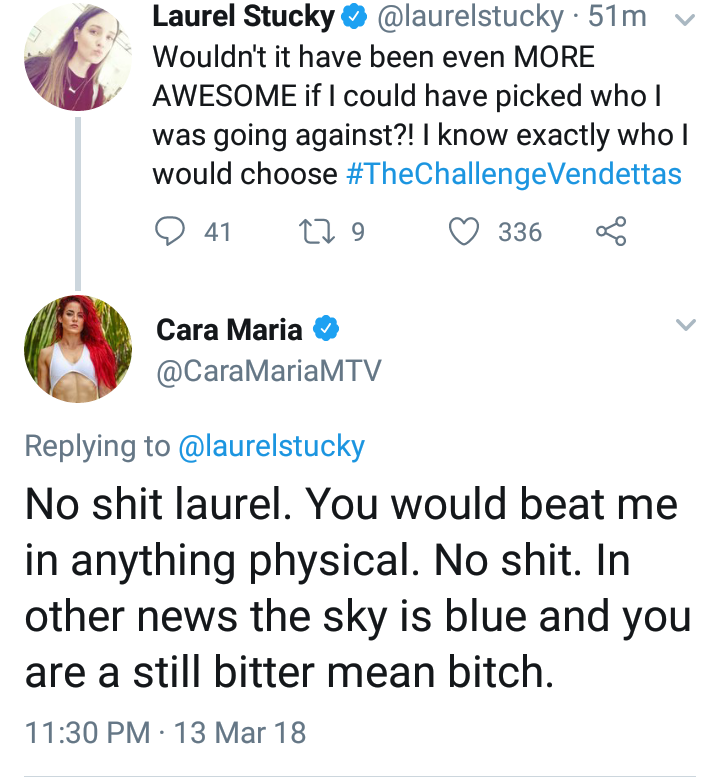Click Cara Maria's reply tweet text
The height and width of the screenshot is (784, 720).
tap(358, 588)
